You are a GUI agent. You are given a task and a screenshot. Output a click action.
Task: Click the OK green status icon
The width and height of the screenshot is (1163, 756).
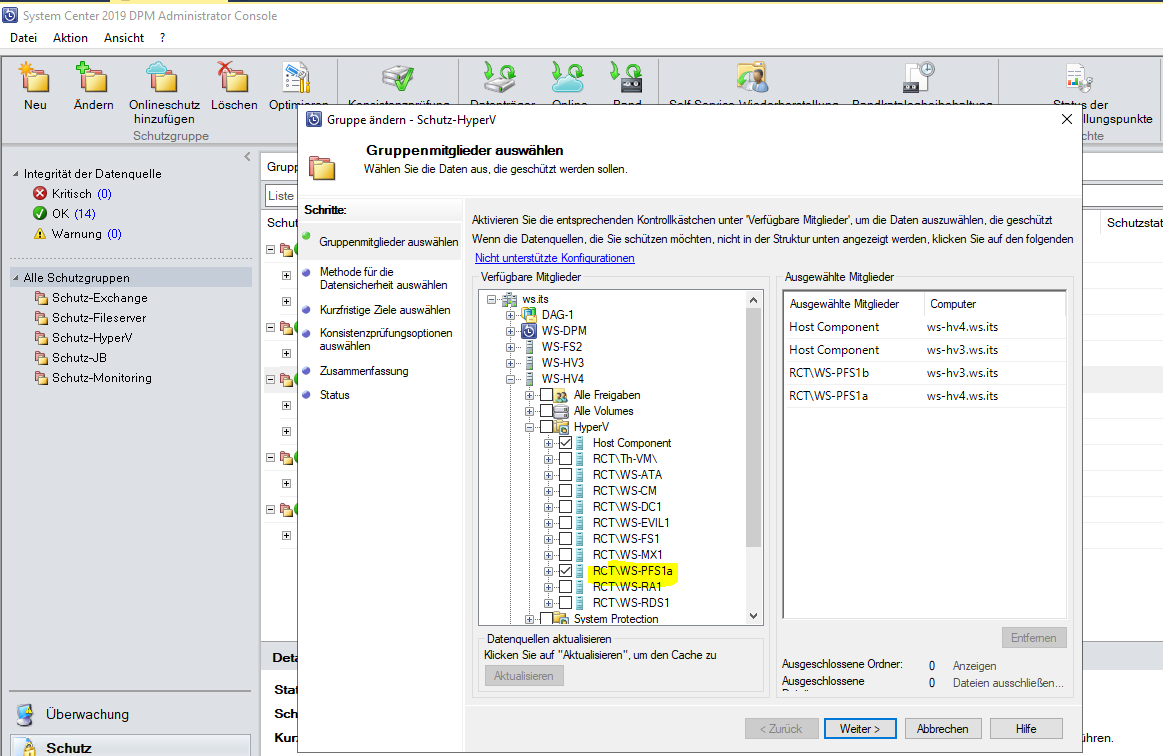[40, 214]
